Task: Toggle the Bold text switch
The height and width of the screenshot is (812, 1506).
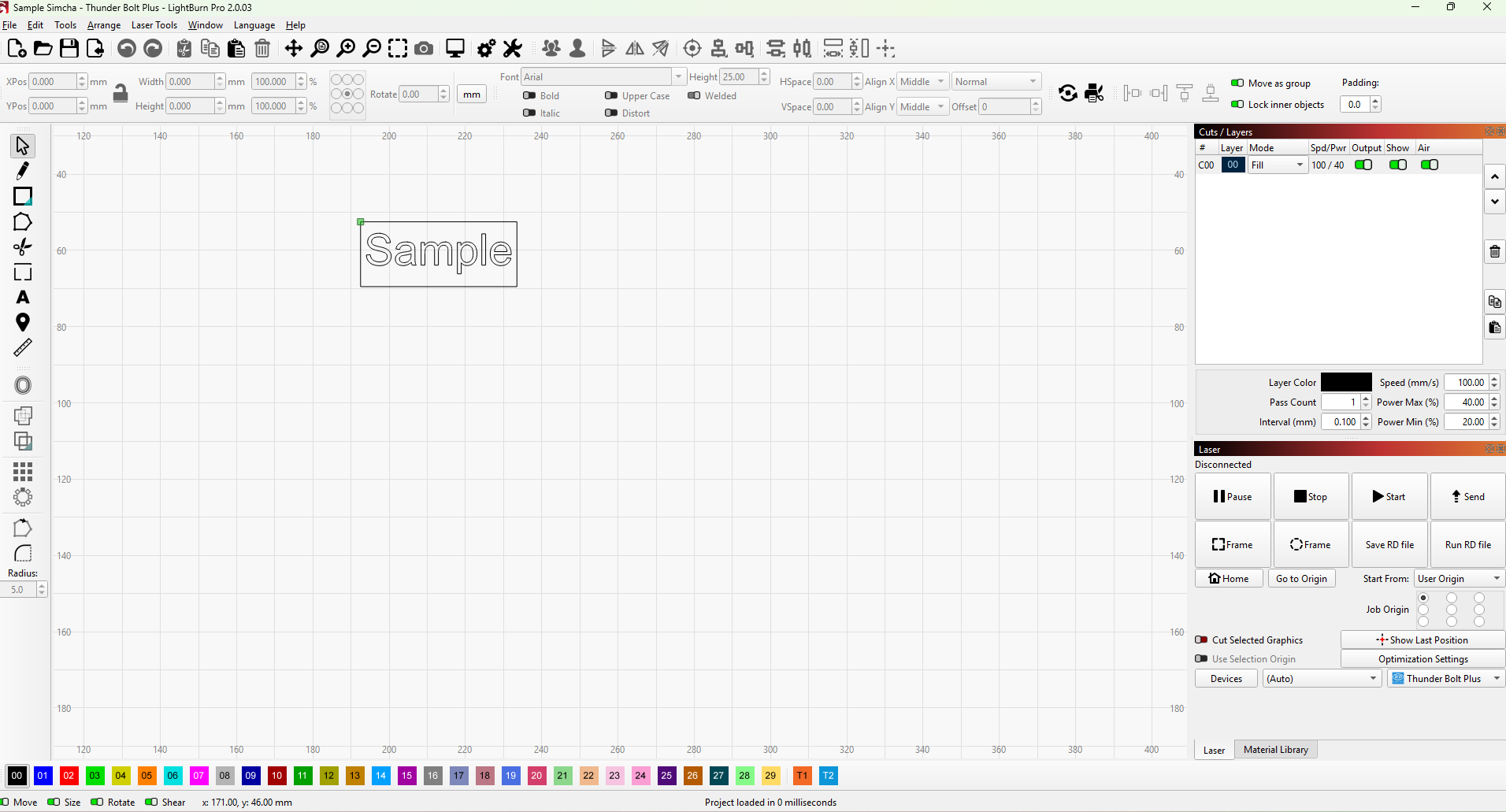Action: [x=530, y=96]
